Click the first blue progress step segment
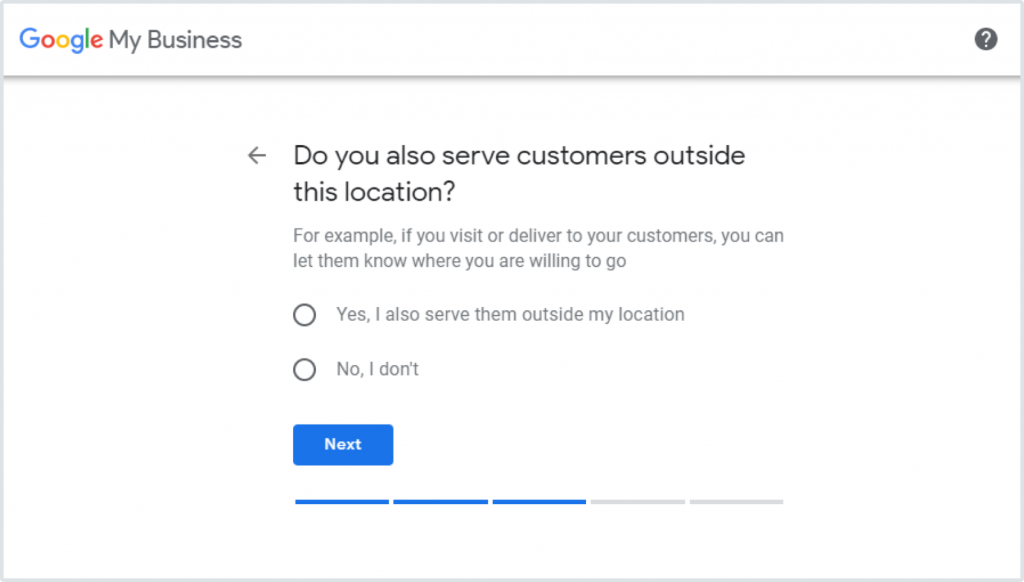Image resolution: width=1024 pixels, height=582 pixels. 342,501
